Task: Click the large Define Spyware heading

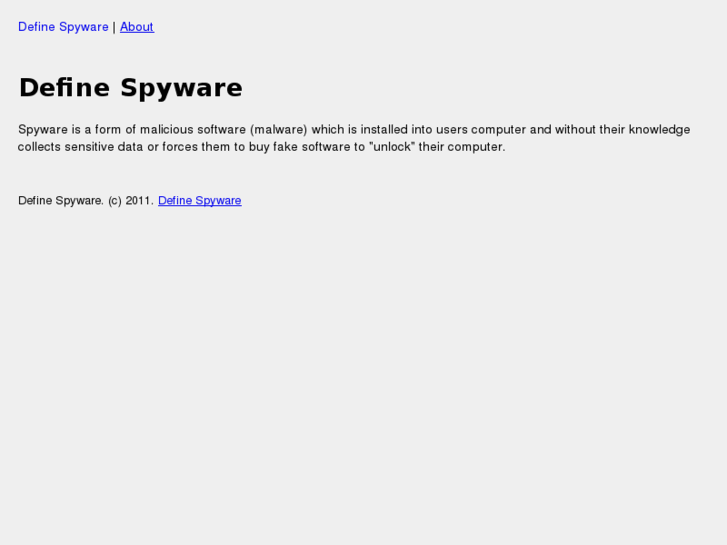Action: click(130, 88)
